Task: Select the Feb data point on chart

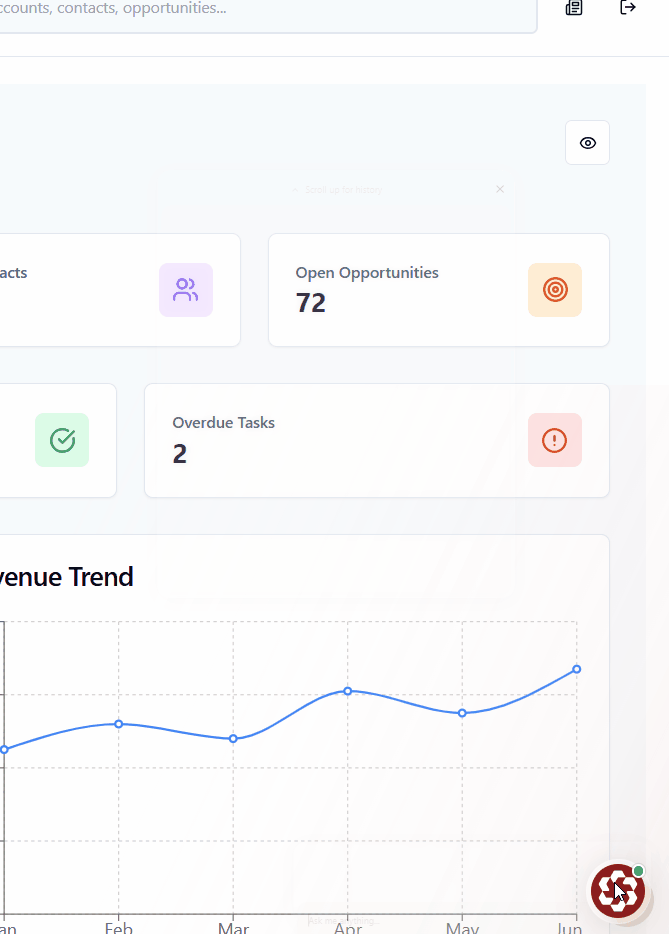Action: click(119, 723)
